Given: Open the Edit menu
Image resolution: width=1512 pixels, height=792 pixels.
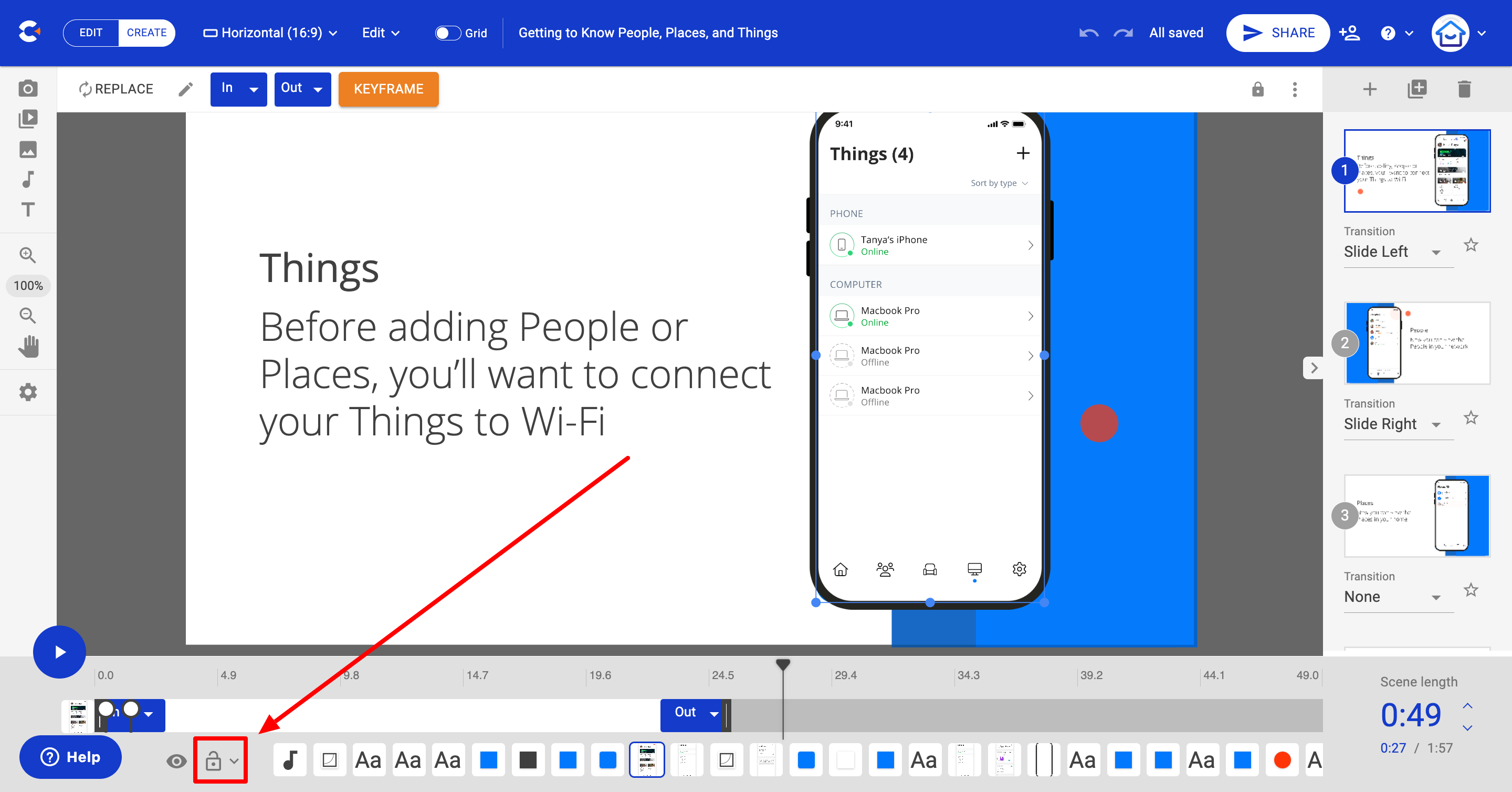Looking at the screenshot, I should coord(380,33).
